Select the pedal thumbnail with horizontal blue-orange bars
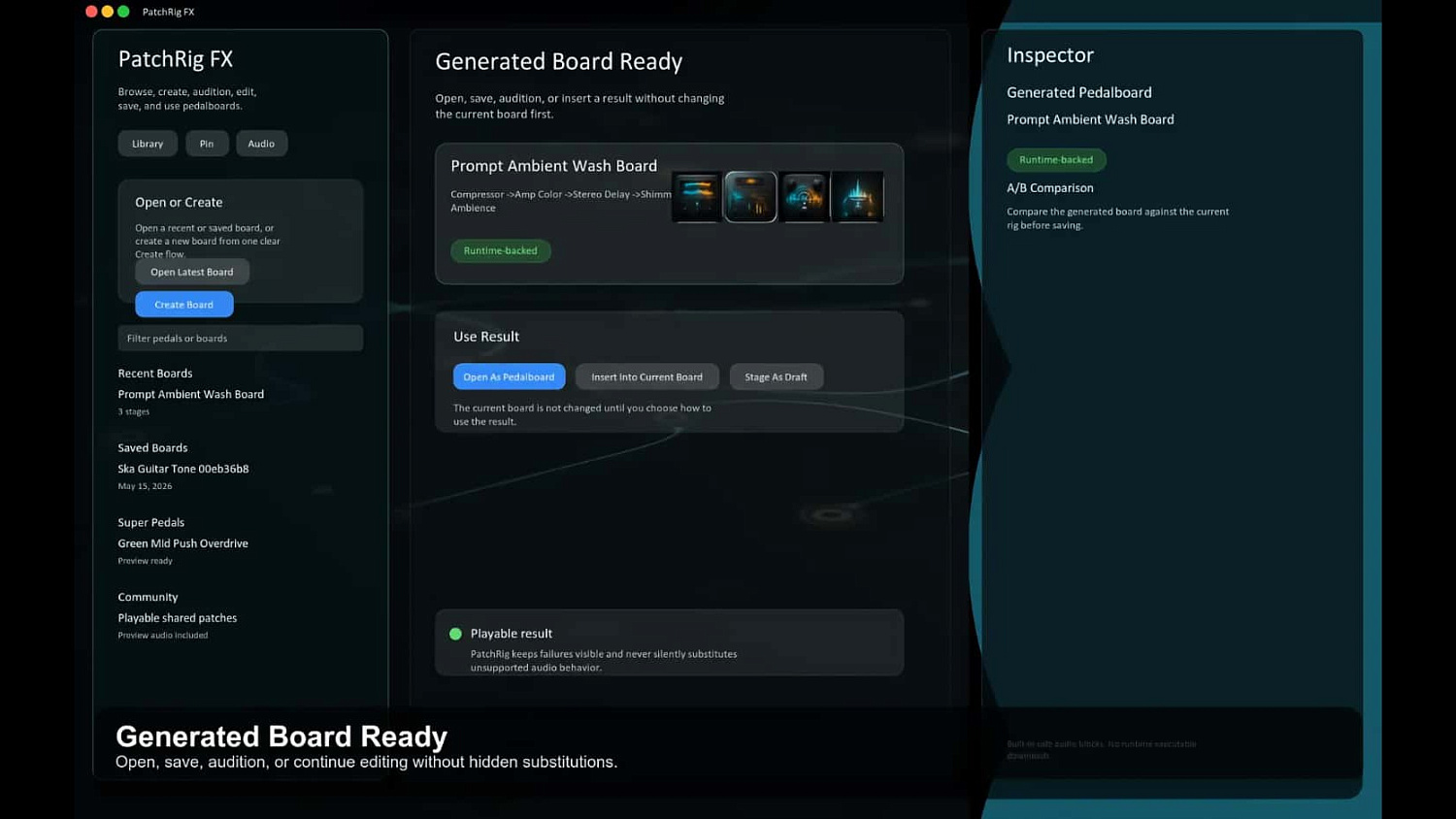Viewport: 1456px width, 819px height. (x=697, y=197)
